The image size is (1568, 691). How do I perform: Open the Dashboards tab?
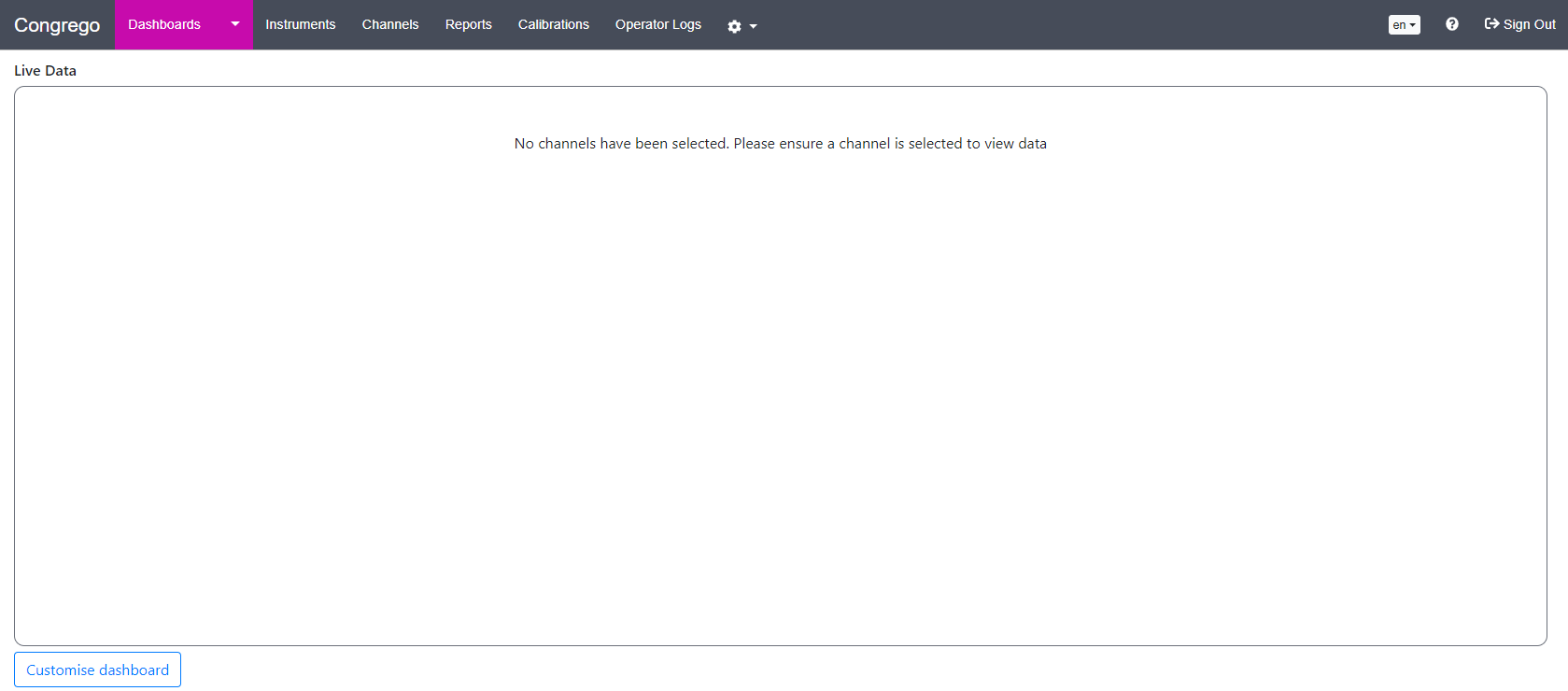click(x=164, y=24)
